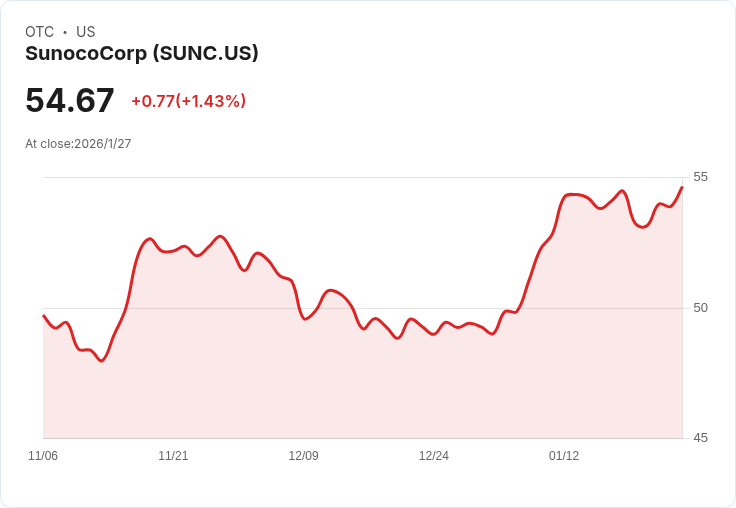
Task: Click the price line's first point at 11/06
Action: tap(44, 316)
